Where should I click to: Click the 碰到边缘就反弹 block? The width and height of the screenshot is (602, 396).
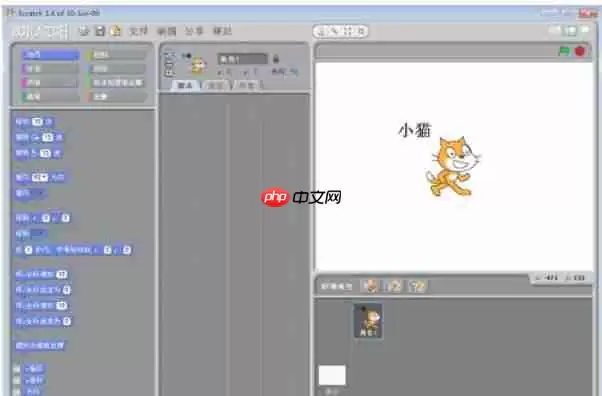tap(40, 345)
